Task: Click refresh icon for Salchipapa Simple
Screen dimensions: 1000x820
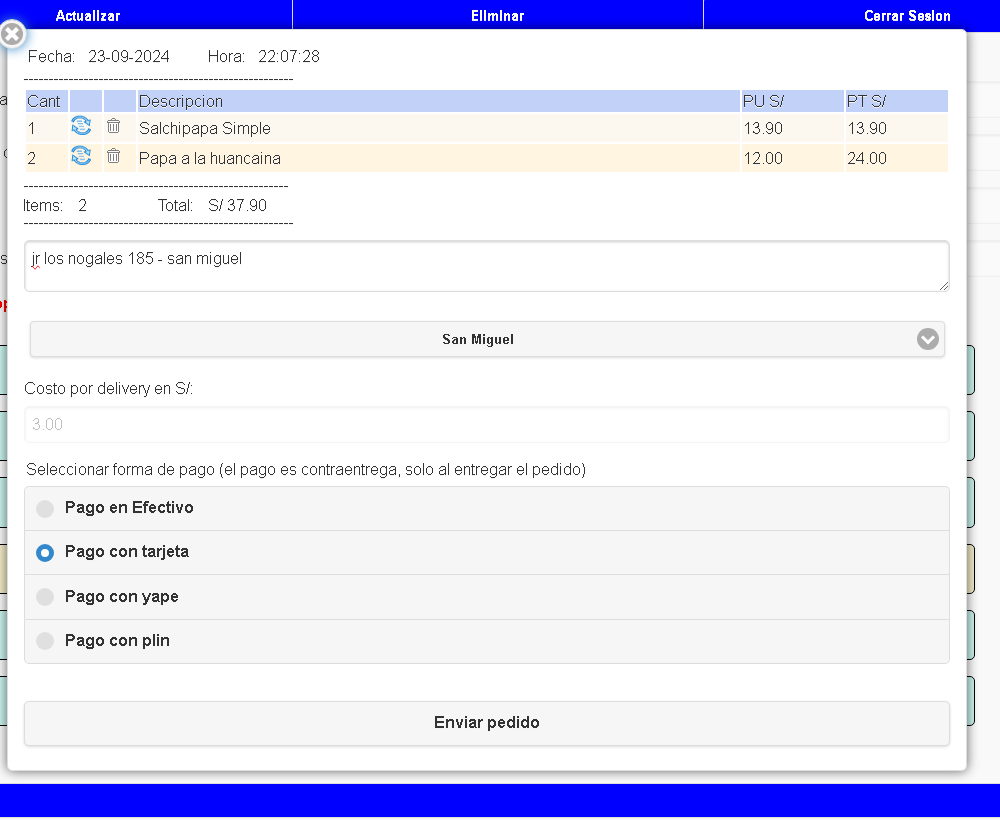Action: pos(81,127)
